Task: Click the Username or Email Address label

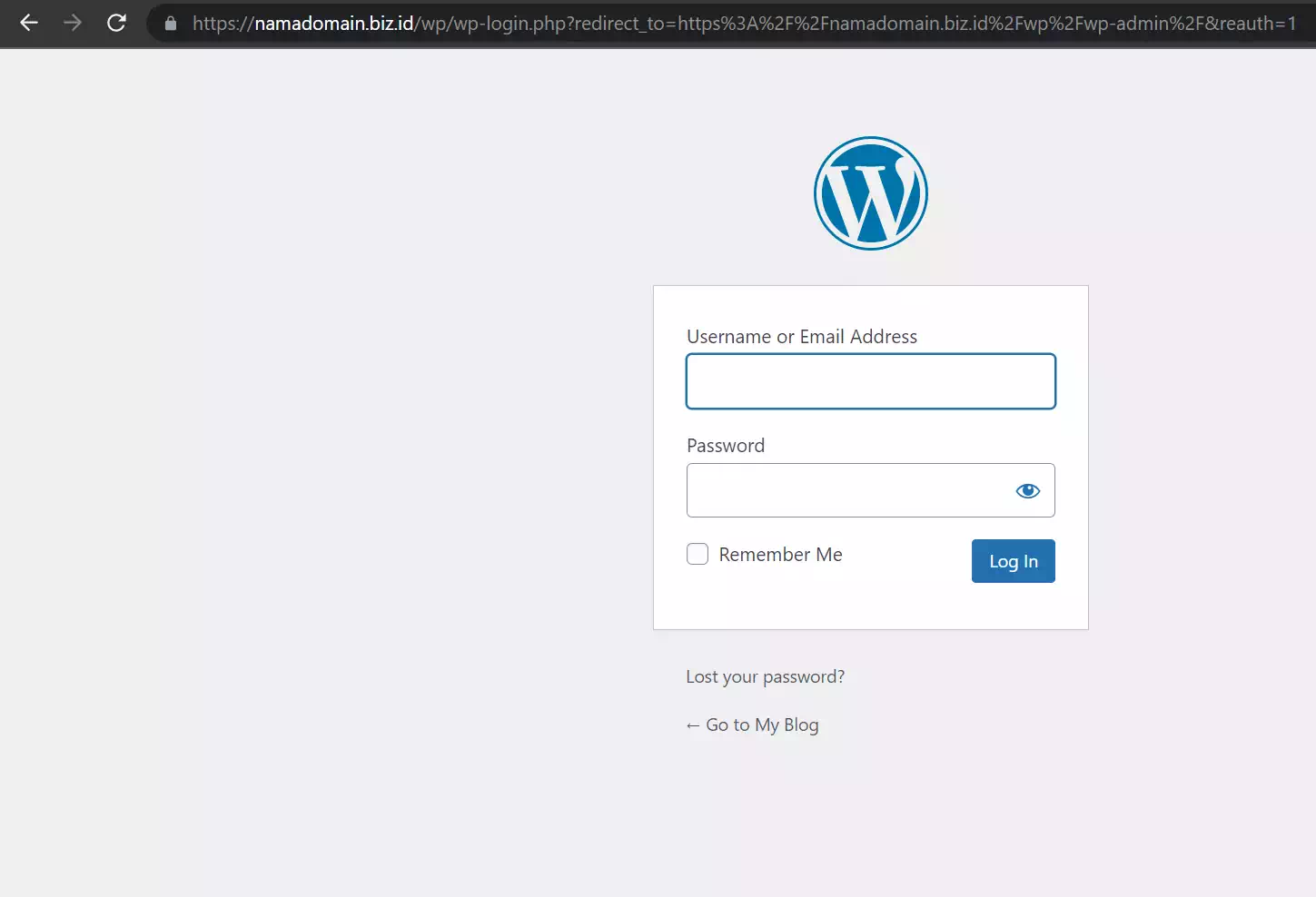Action: coord(802,336)
